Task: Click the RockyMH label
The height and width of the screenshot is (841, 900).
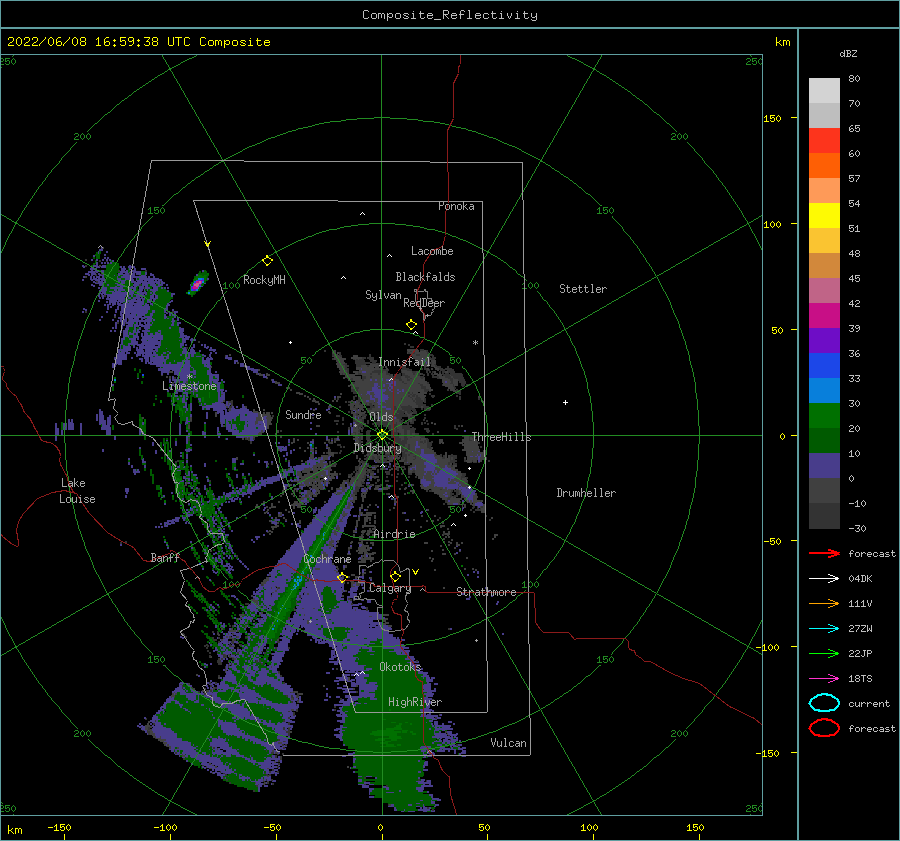Action: click(264, 280)
